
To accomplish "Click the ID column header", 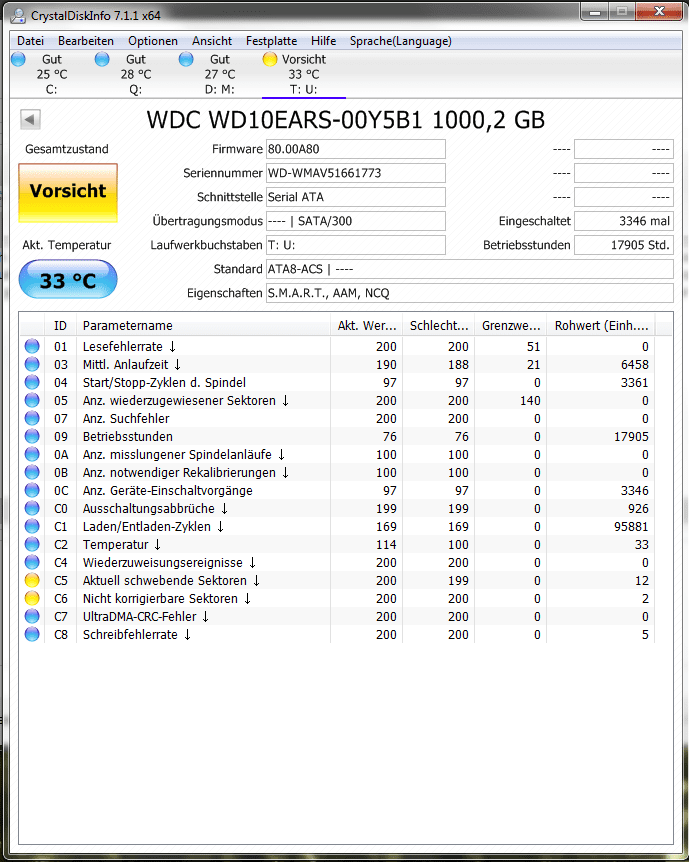I will pyautogui.click(x=60, y=325).
